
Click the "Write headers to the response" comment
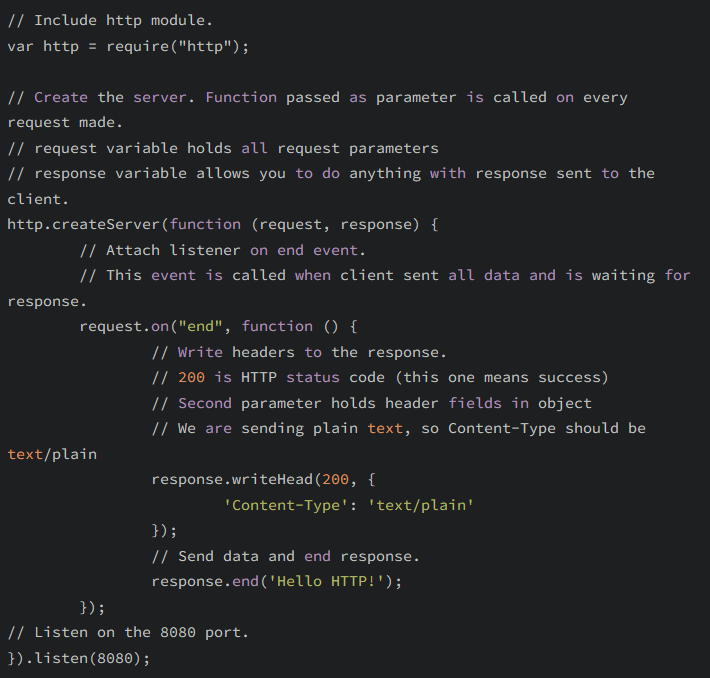[x=299, y=352]
